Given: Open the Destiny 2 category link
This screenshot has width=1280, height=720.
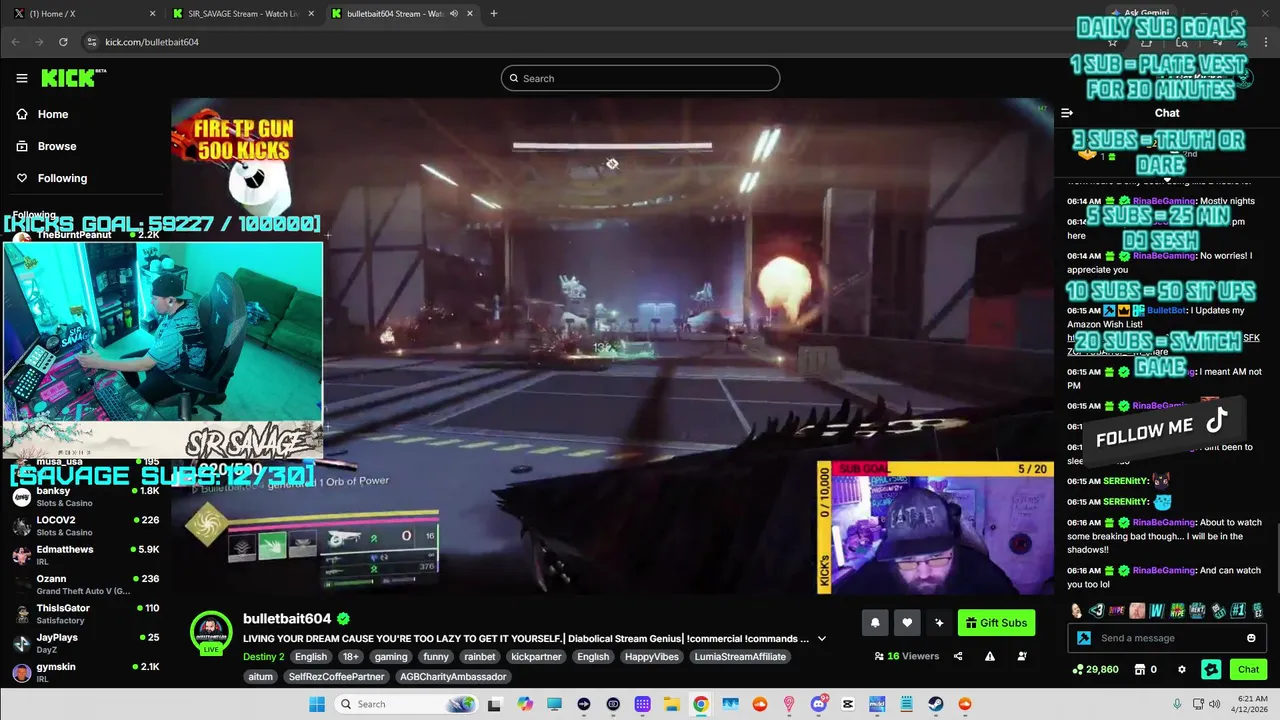Looking at the screenshot, I should (x=263, y=657).
